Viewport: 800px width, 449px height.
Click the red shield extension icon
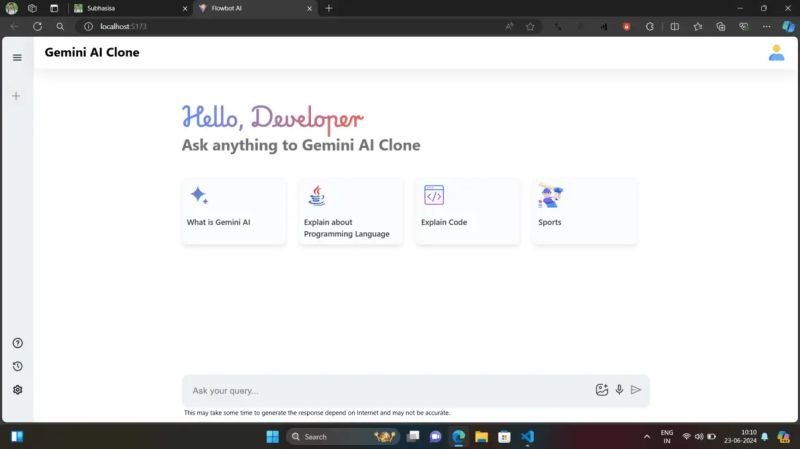[627, 27]
